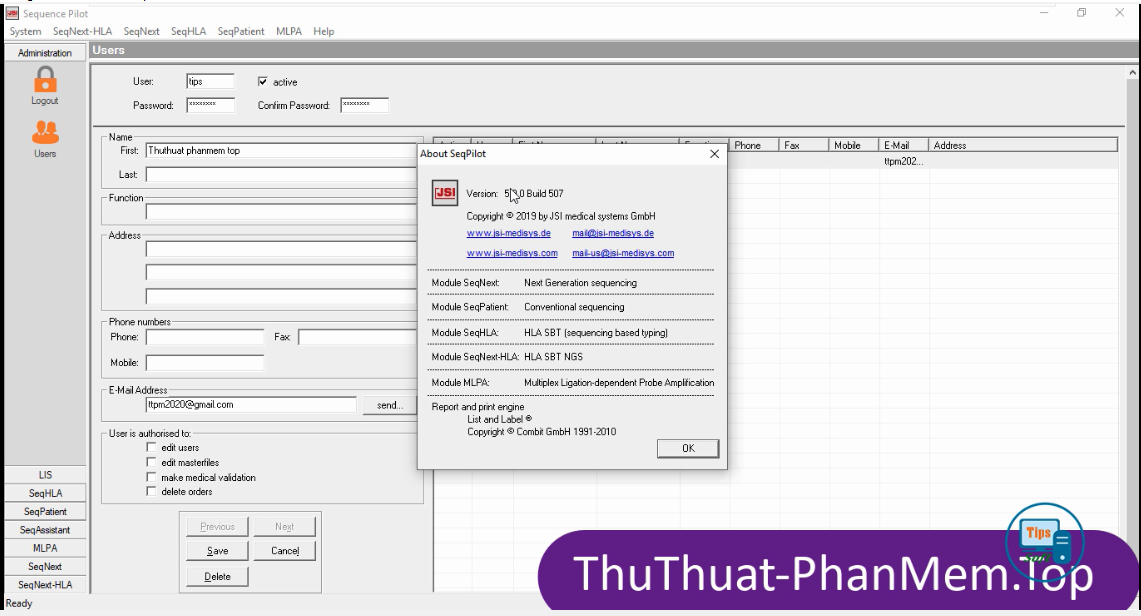
Task: Click the Address column header
Action: tap(1023, 145)
